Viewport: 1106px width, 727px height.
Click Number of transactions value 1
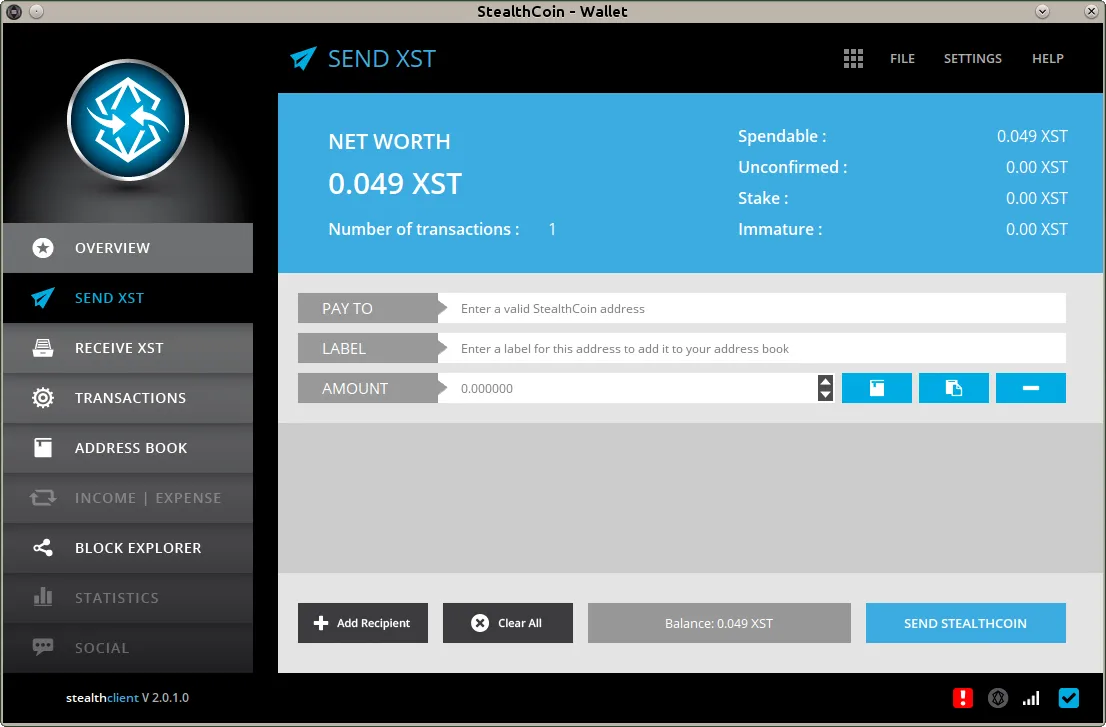coord(552,229)
